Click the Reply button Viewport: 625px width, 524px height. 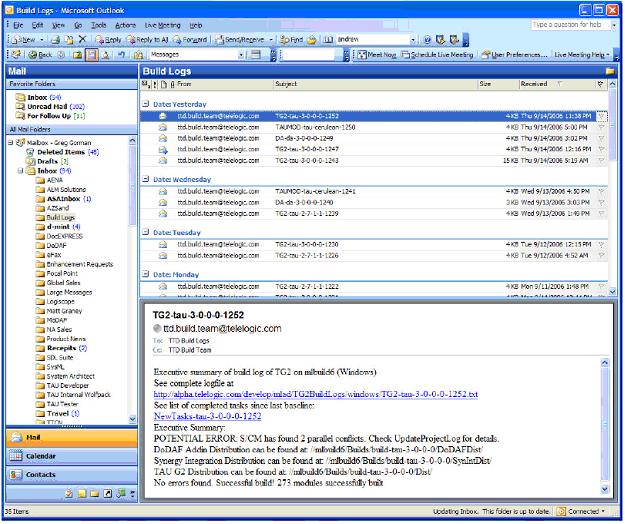(108, 39)
